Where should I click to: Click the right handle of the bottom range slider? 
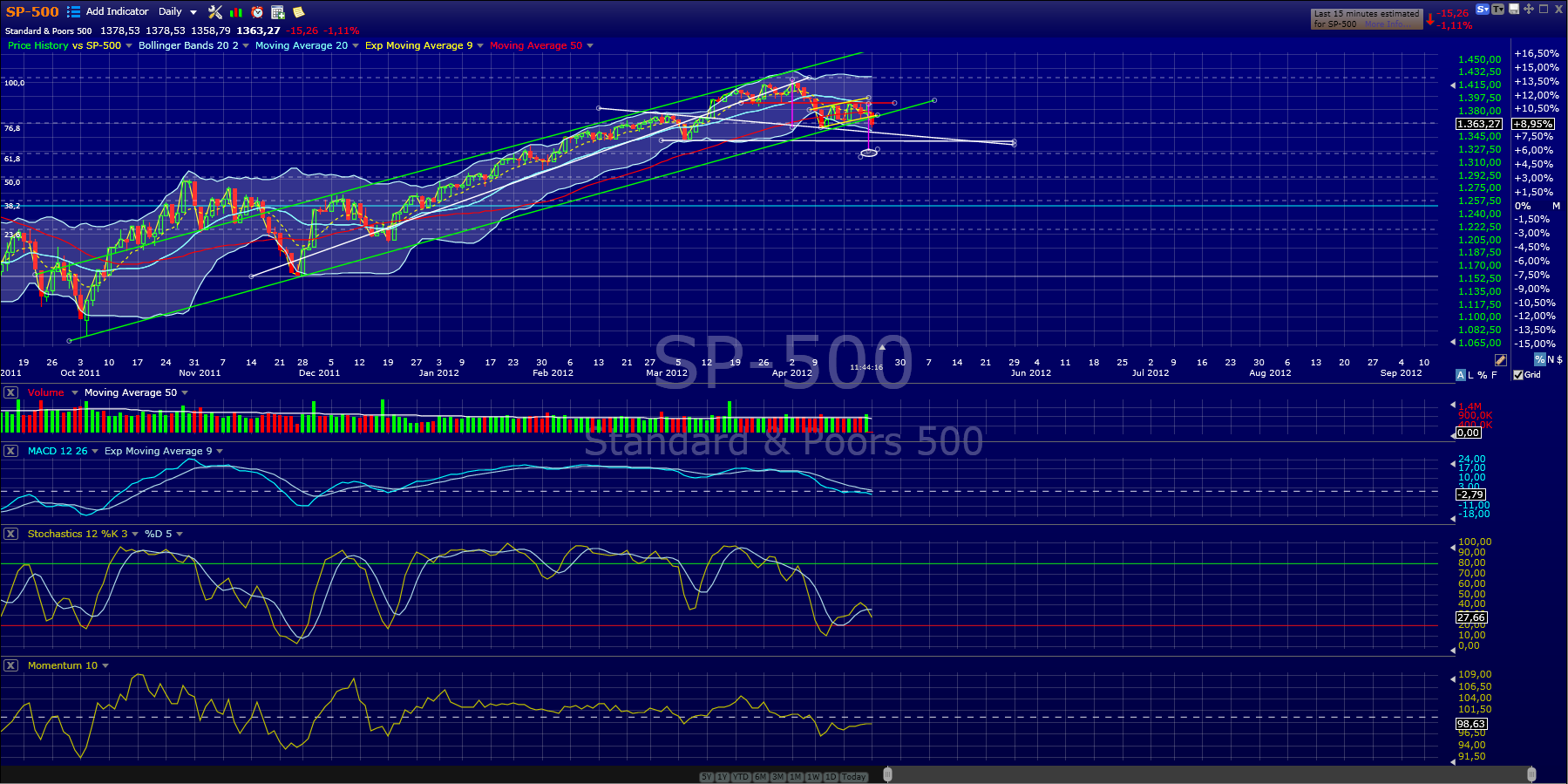coord(1531,774)
